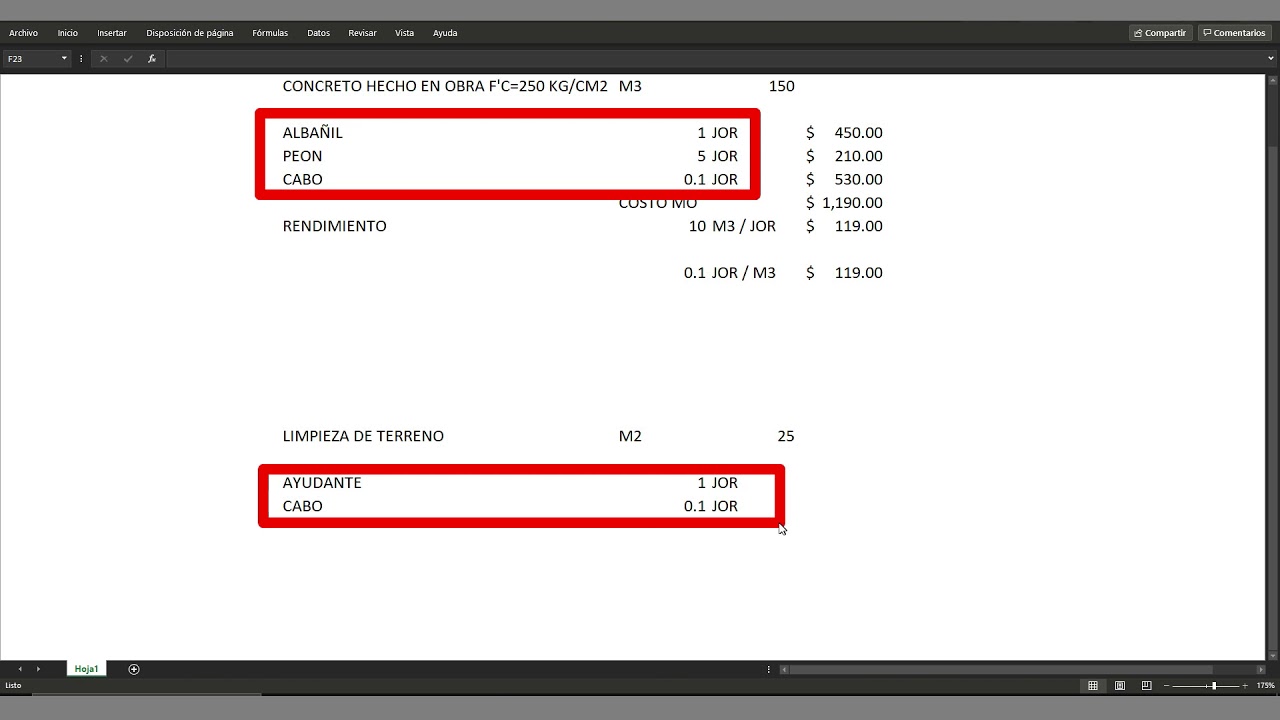The height and width of the screenshot is (720, 1280).
Task: Select the LIMPIEZA DE TERRENO cell
Action: coord(363,436)
